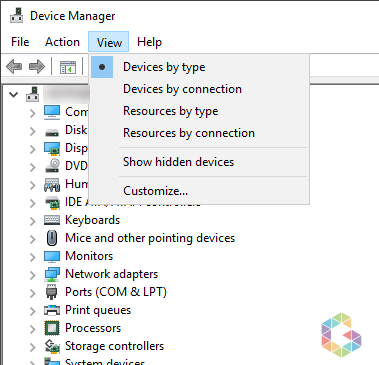379x365 pixels.
Task: Click the Monitors category icon
Action: click(x=52, y=256)
